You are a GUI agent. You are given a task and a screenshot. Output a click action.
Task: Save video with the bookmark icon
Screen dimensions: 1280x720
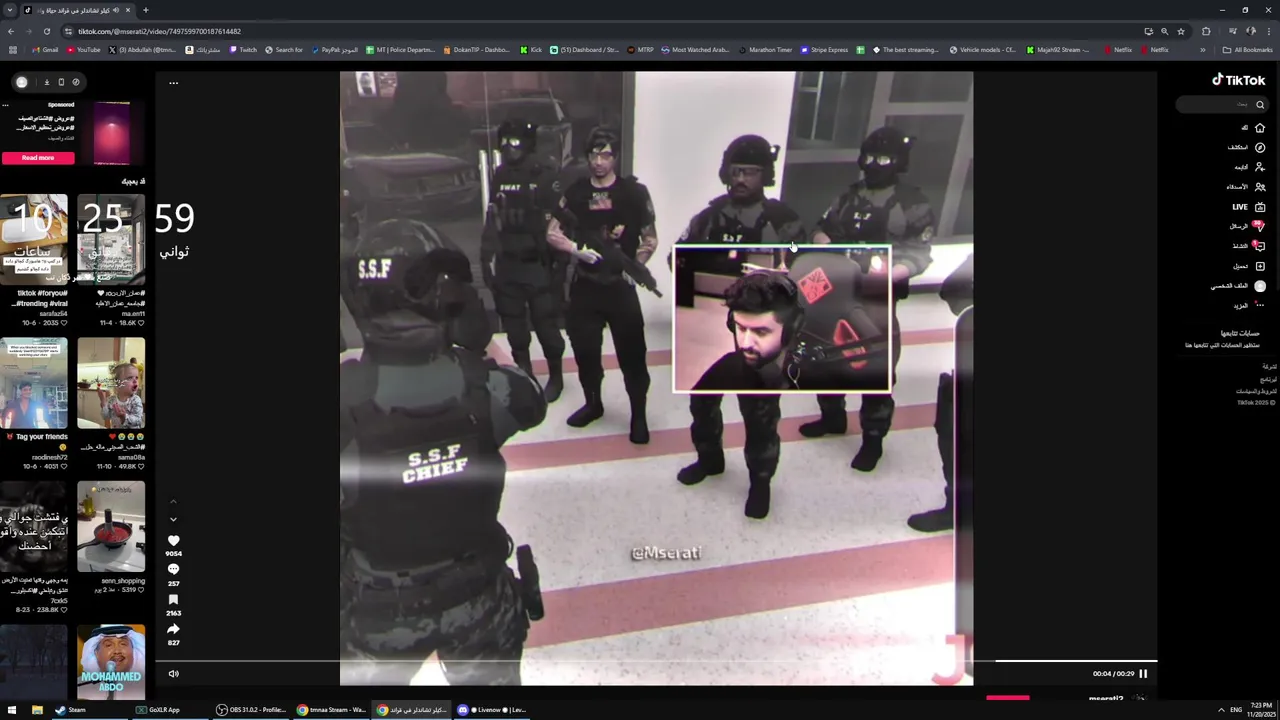(173, 600)
